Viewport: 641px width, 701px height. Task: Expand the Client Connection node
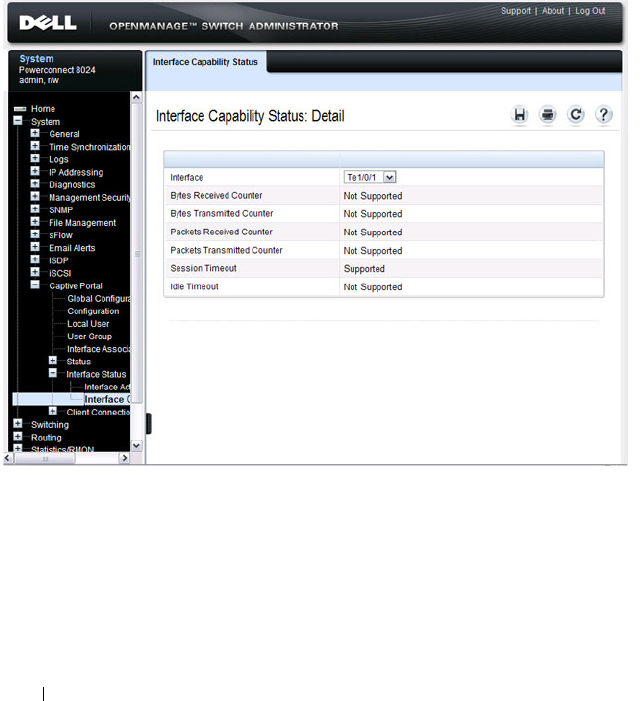[x=53, y=411]
